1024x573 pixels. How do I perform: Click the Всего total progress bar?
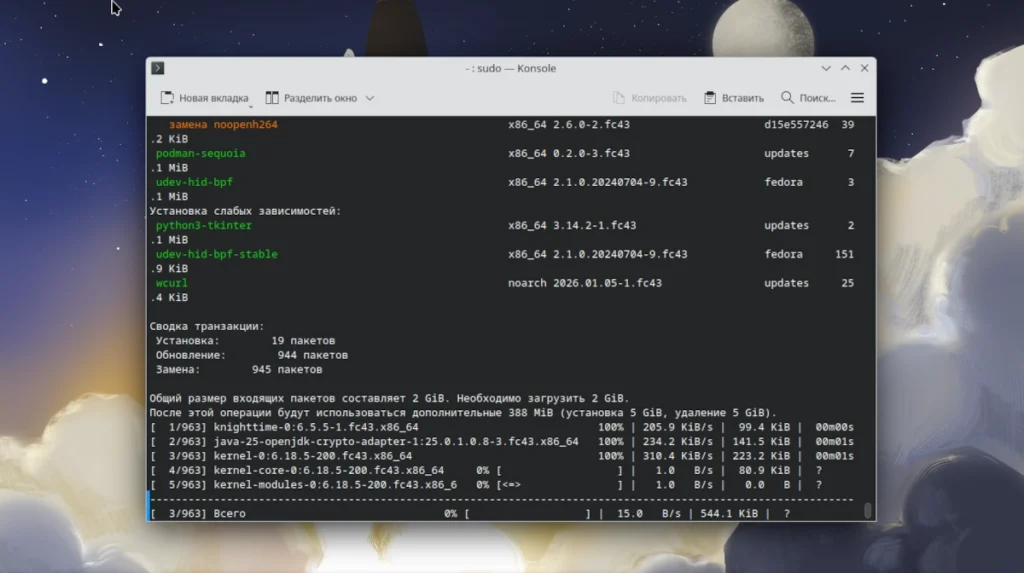tap(528, 514)
